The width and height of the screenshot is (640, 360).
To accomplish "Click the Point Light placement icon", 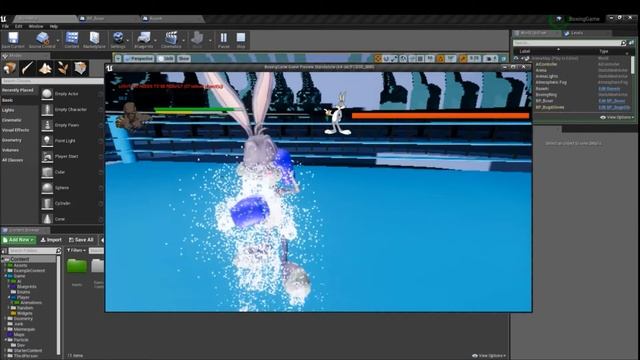I will (47, 141).
